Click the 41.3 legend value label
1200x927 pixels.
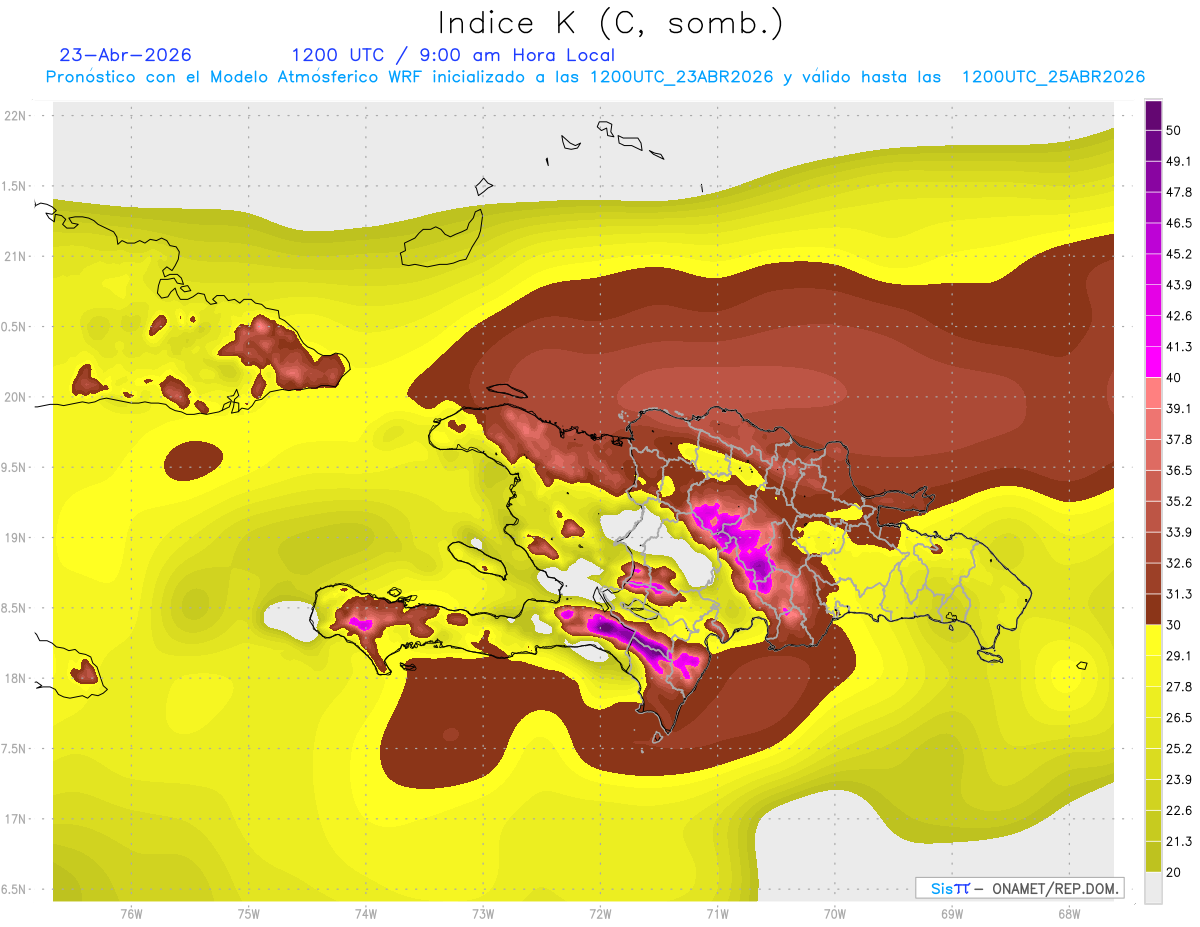click(x=1179, y=347)
